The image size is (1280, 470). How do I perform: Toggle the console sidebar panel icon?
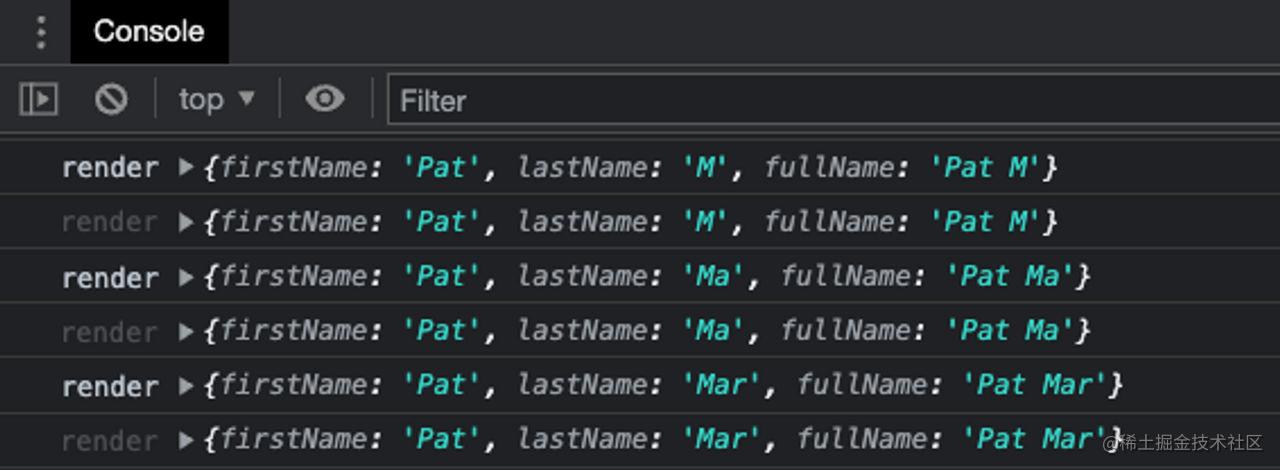pos(39,99)
